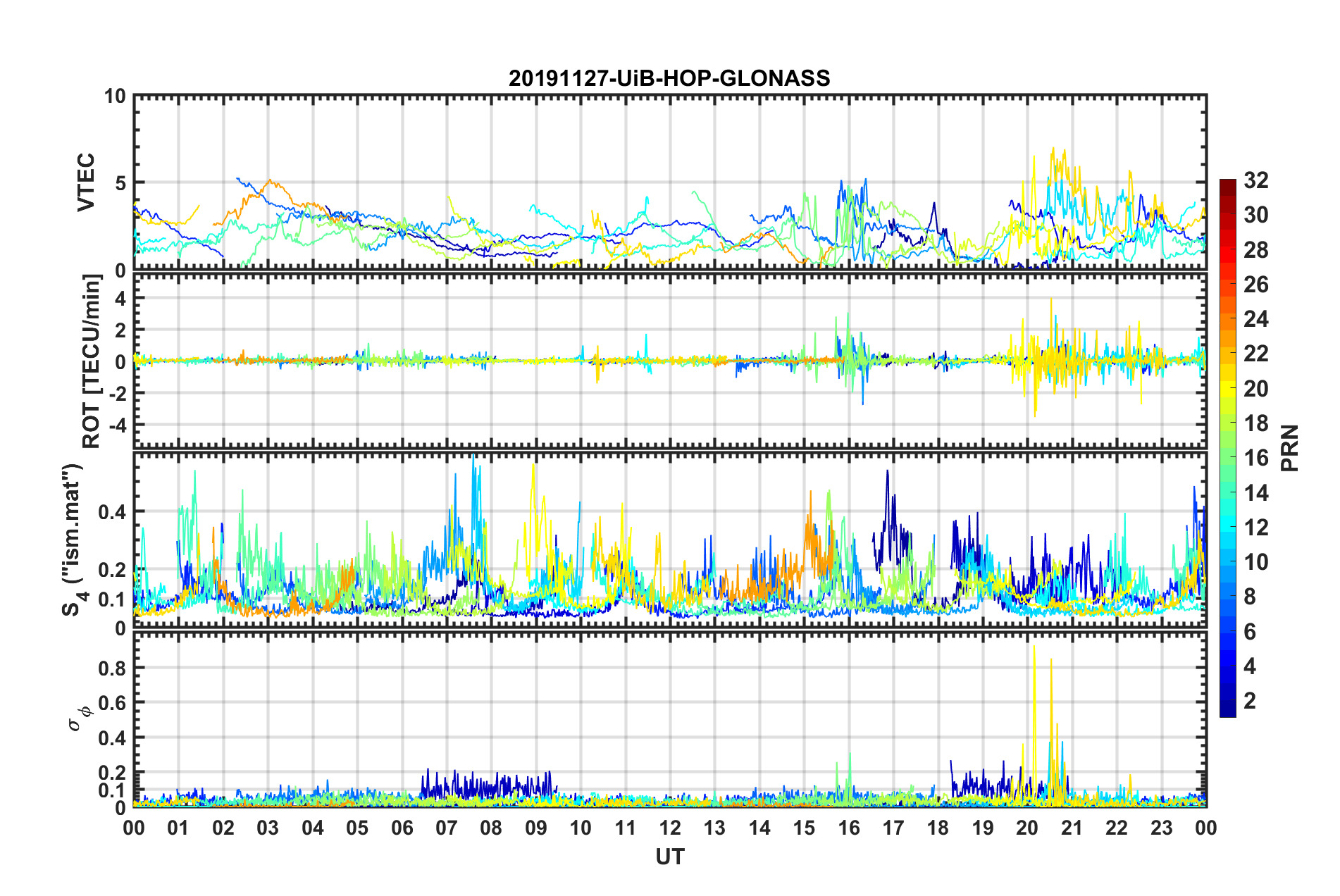
Task: Click the ROT [TECU/min] axis label
Action: (92, 361)
